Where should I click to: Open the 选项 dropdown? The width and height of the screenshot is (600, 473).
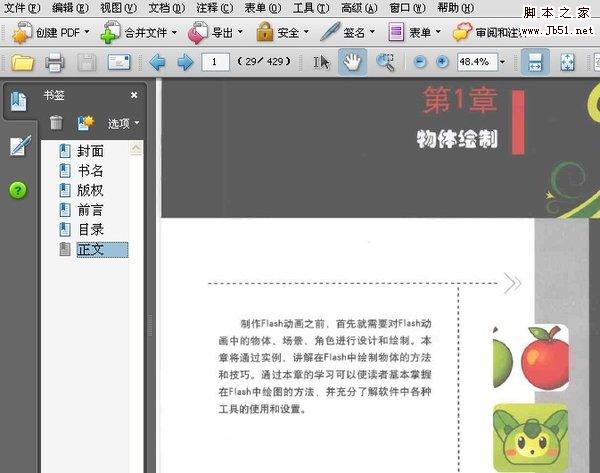coord(123,123)
